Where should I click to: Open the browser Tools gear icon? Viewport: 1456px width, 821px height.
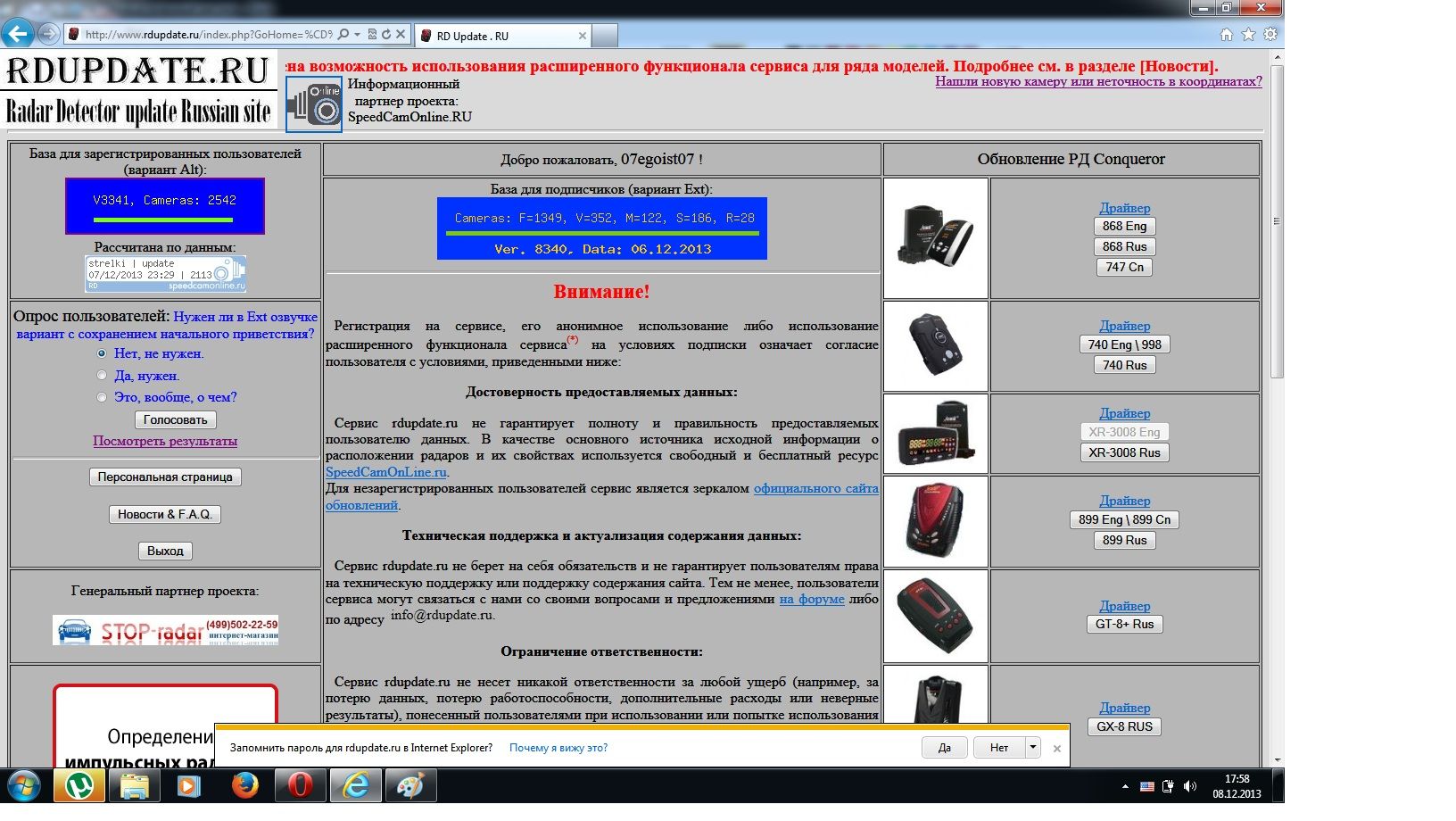pyautogui.click(x=1270, y=35)
